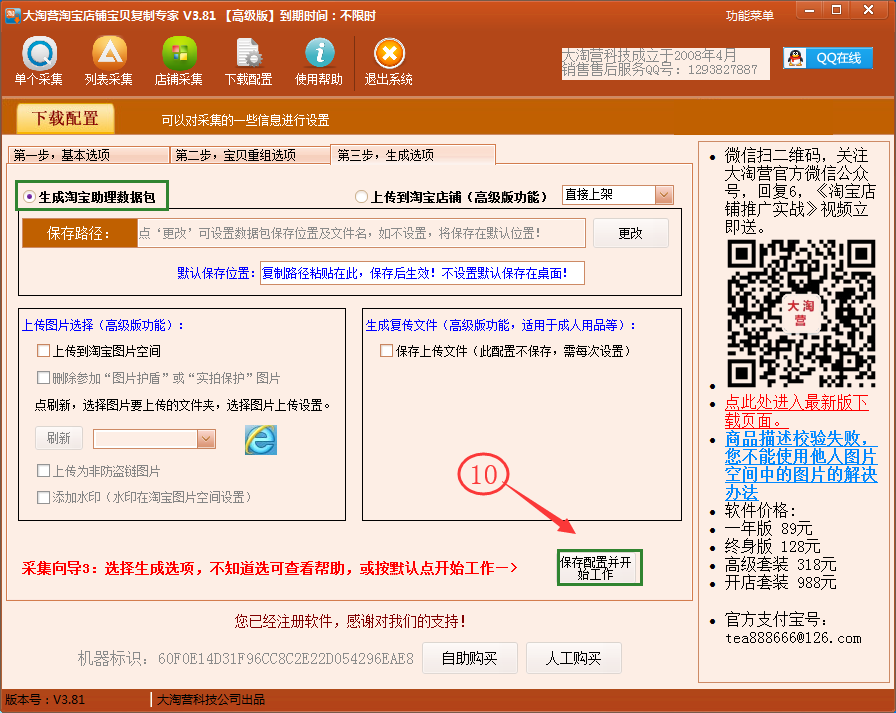Click the 保存路径 path input field

(x=361, y=233)
